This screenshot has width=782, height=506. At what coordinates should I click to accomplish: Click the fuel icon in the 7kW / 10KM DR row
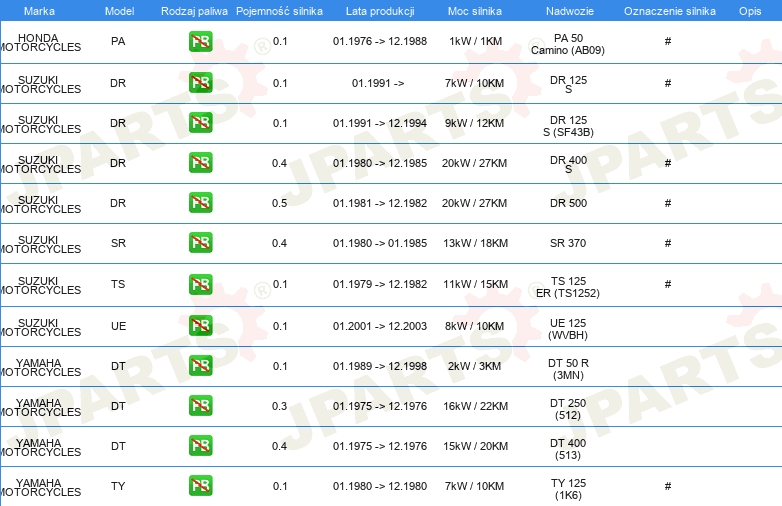[200, 83]
